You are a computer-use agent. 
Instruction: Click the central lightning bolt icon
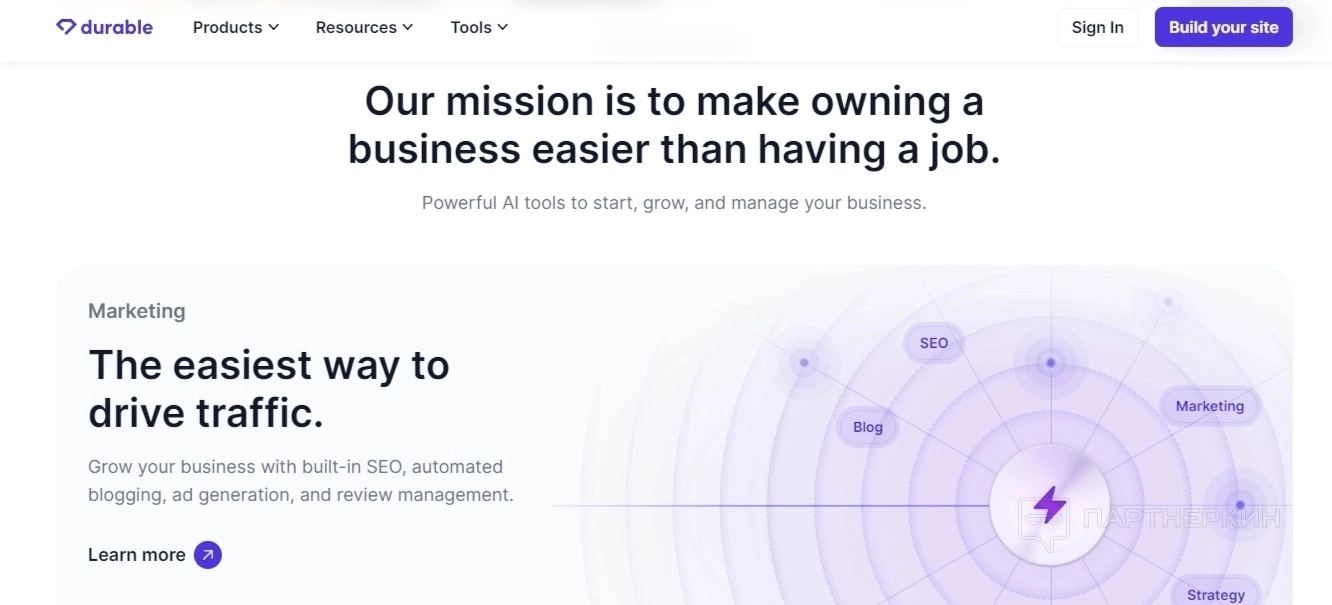click(1049, 504)
